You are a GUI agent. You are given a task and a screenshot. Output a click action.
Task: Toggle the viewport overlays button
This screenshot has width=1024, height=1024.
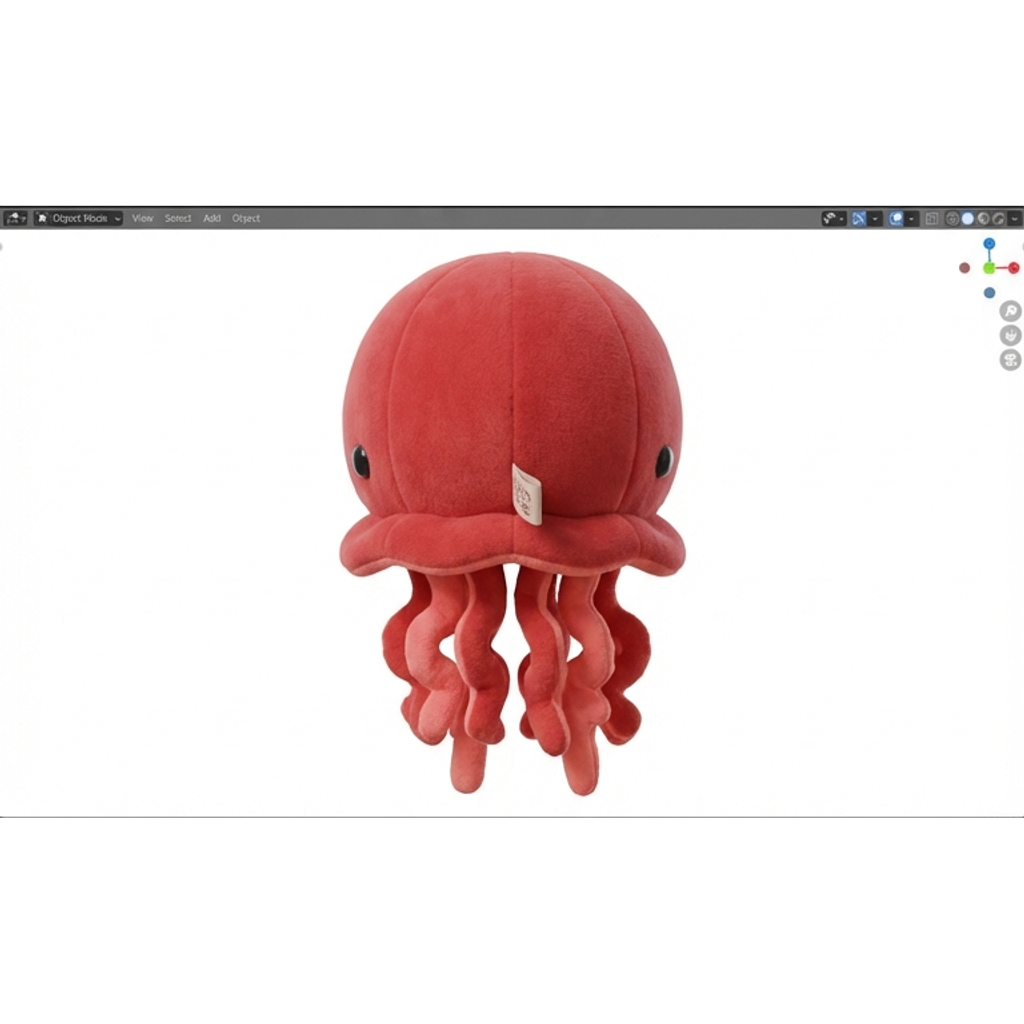(x=895, y=219)
